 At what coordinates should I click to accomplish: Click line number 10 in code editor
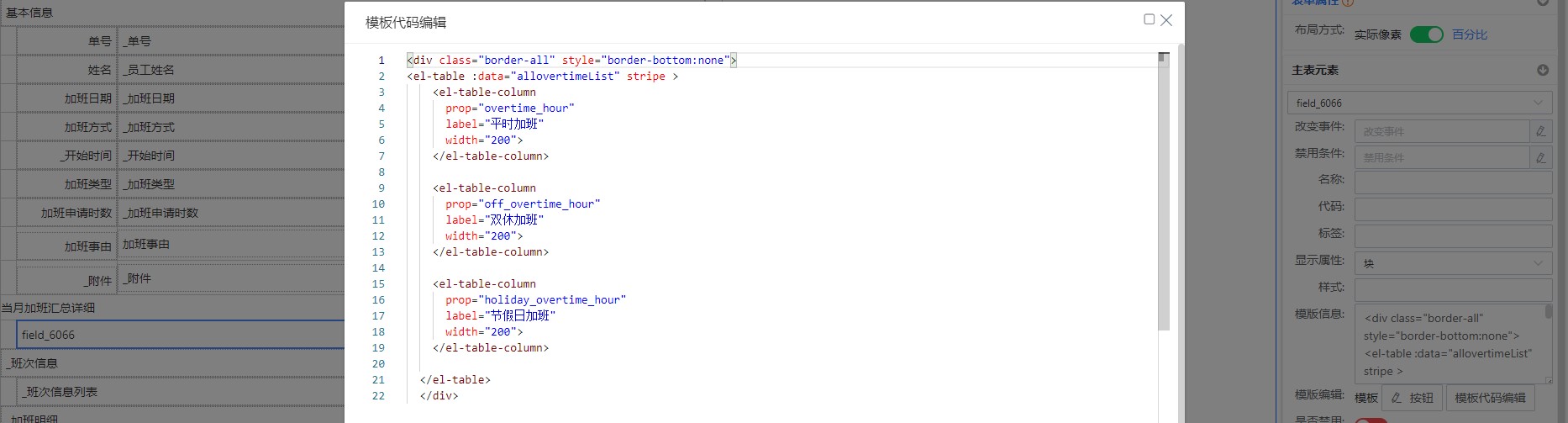pos(378,204)
